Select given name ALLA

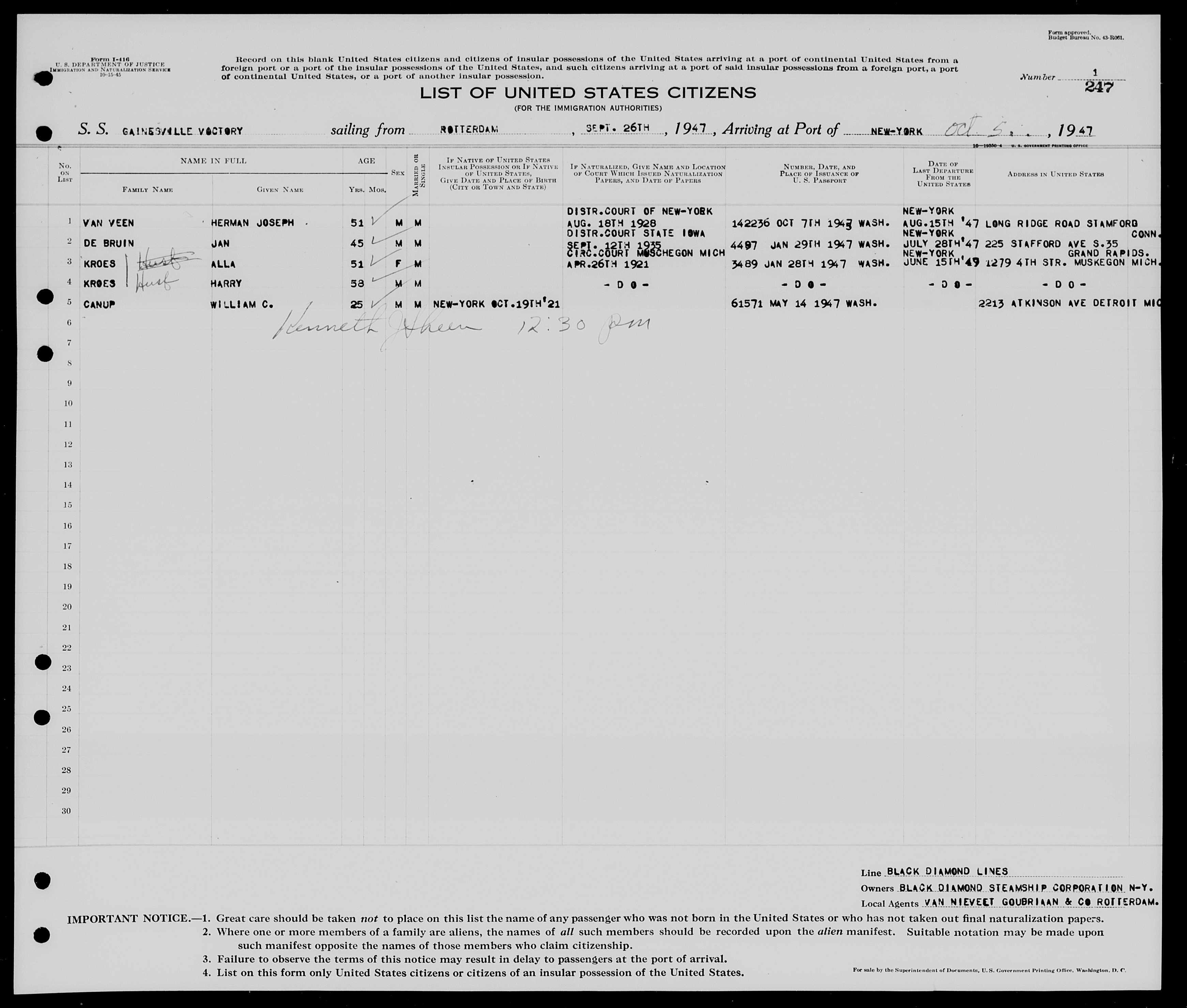(223, 264)
